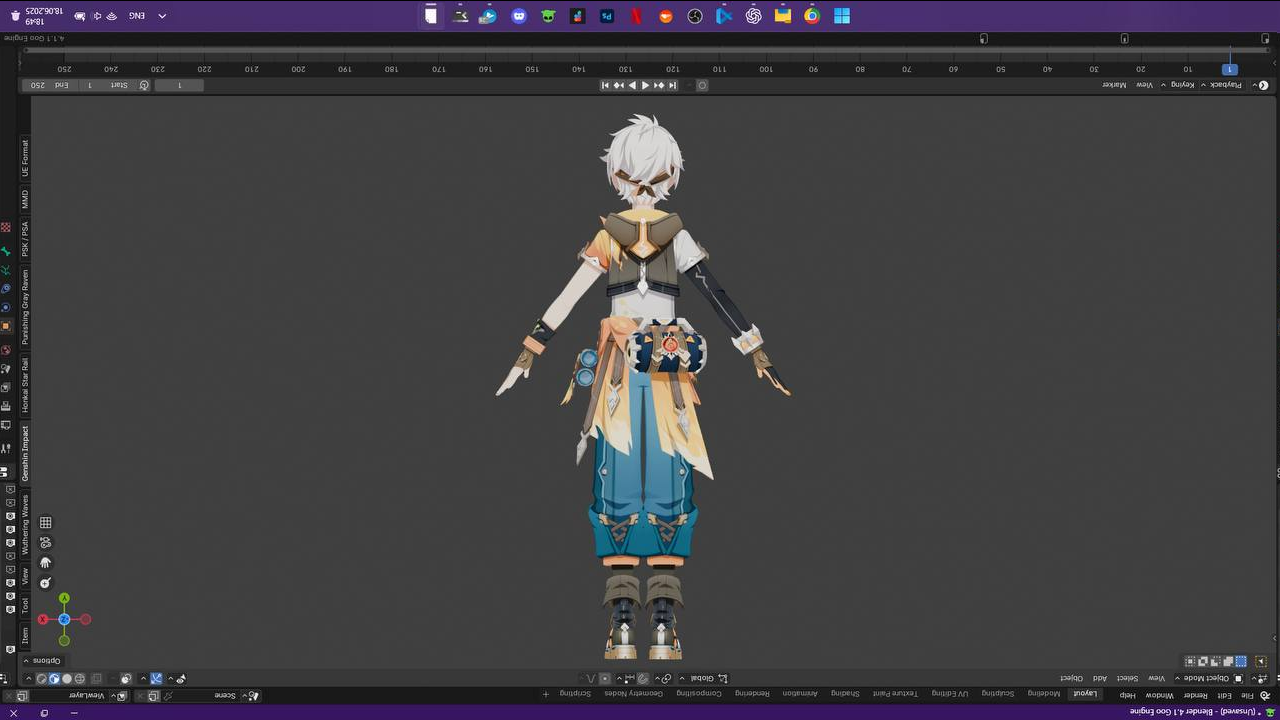The image size is (1280, 720).
Task: Click timeline editor type icon
Action: 1261,85
